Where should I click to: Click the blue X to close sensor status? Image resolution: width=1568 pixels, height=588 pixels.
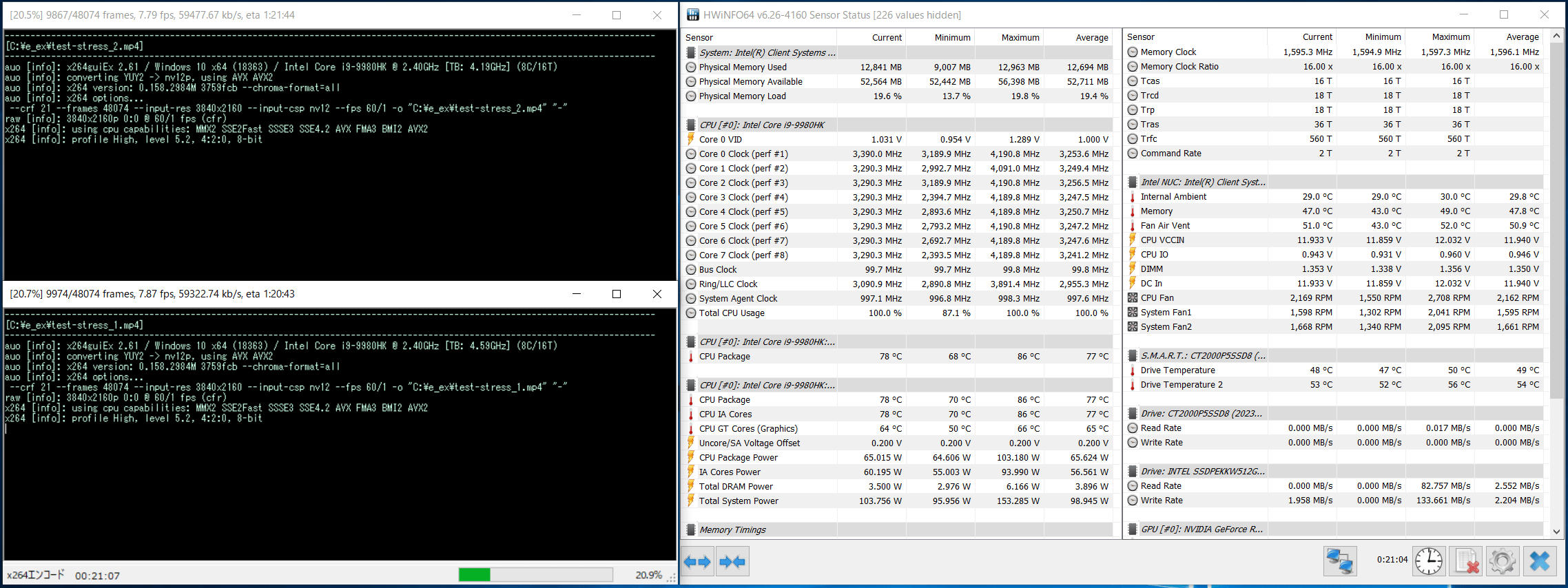(x=1540, y=561)
